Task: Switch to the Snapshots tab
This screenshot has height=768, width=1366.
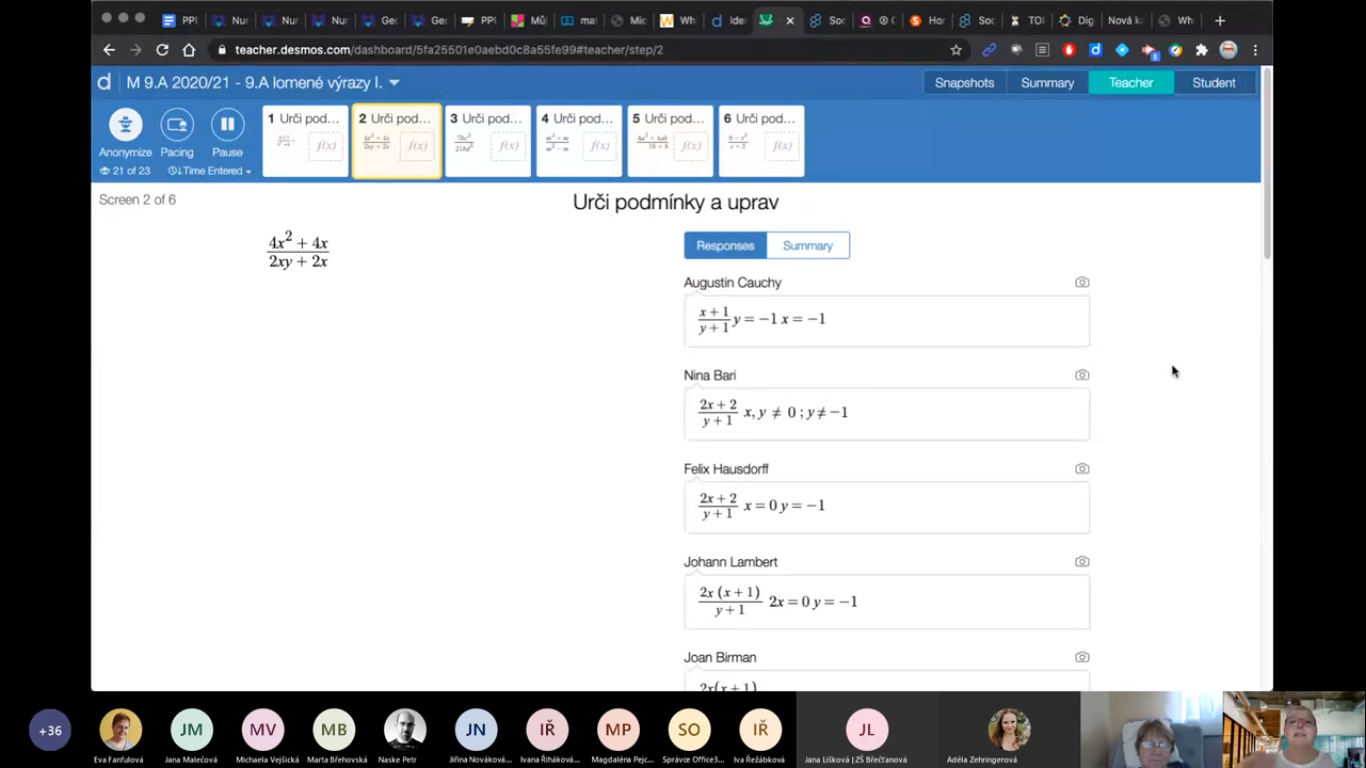Action: [x=964, y=83]
